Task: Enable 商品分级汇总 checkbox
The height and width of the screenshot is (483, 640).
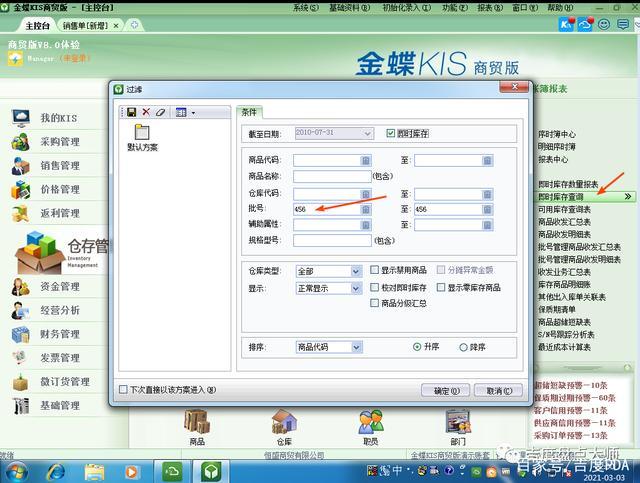Action: (x=374, y=303)
